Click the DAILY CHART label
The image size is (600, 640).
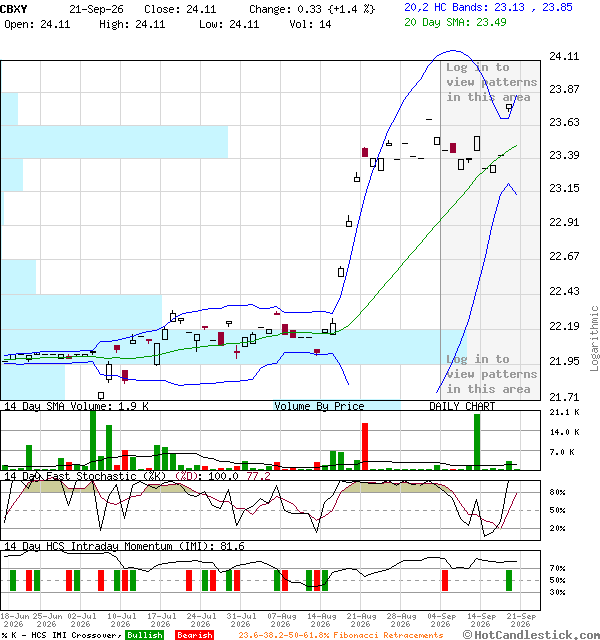click(462, 406)
